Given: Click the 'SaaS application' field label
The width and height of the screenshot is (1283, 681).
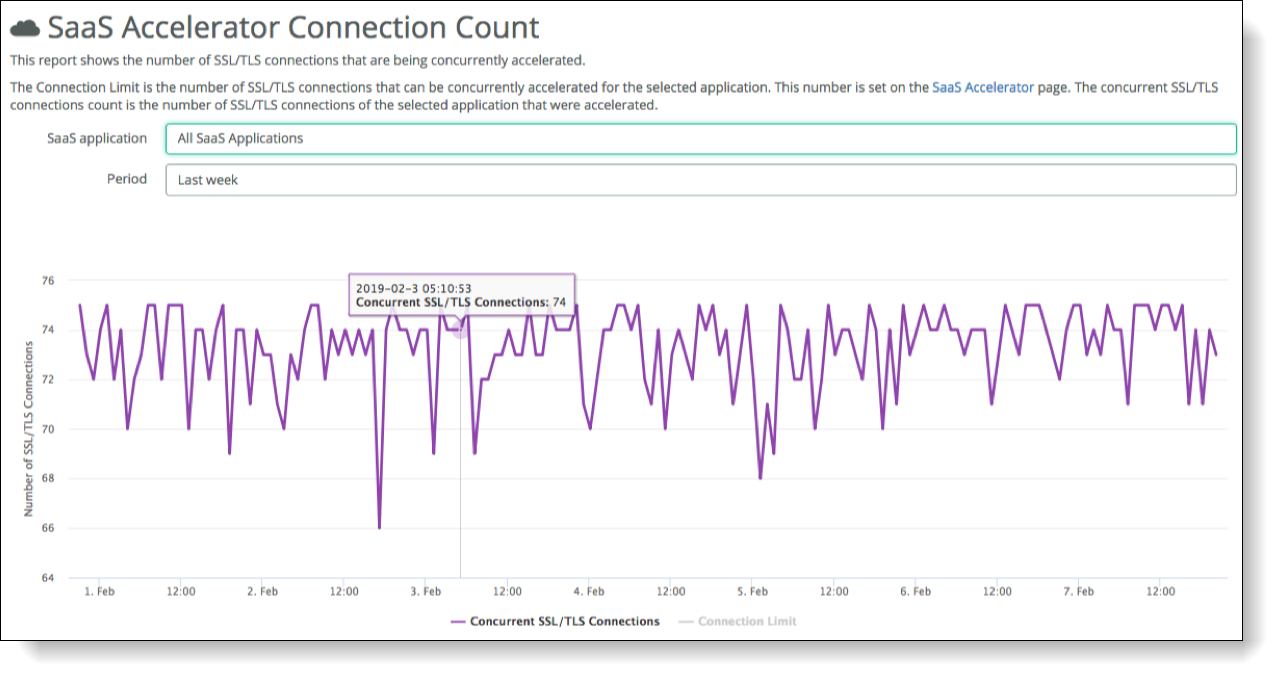Looking at the screenshot, I should pos(97,138).
